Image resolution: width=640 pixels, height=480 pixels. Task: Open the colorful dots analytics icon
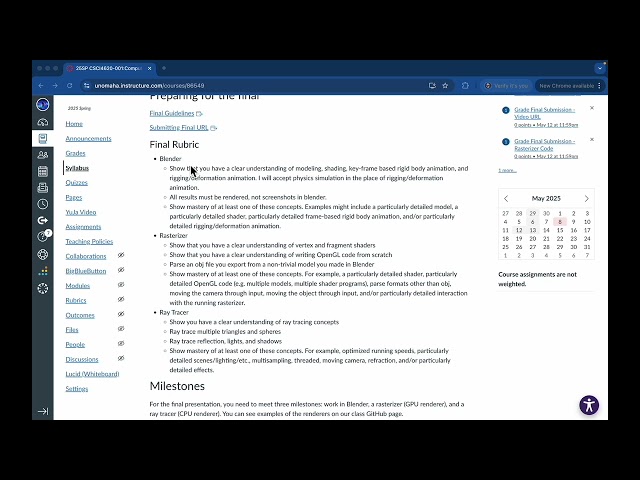[42, 271]
